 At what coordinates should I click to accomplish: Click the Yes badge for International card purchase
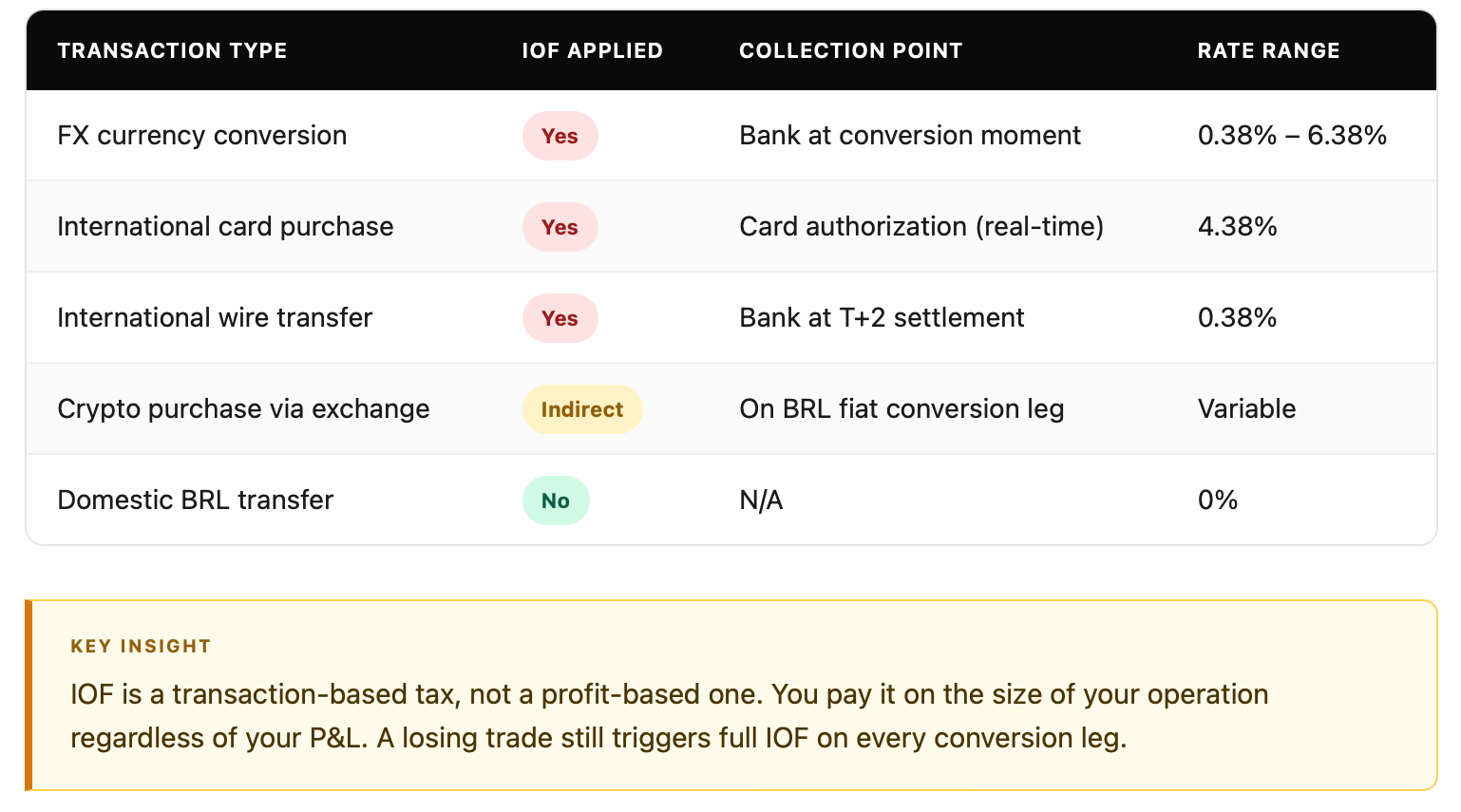[x=560, y=227]
